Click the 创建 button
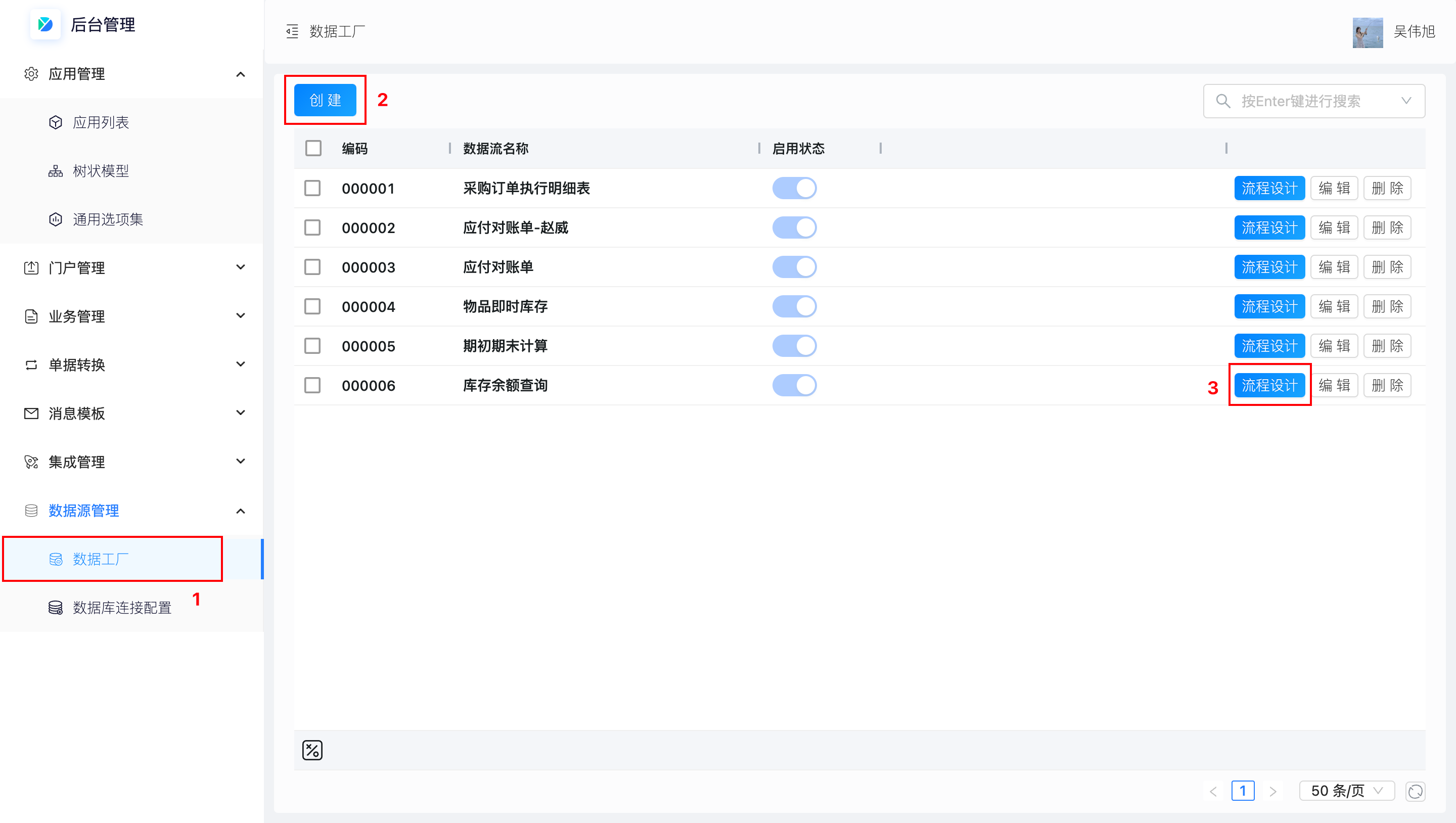Screen dimensions: 1456x823 tap(325, 100)
